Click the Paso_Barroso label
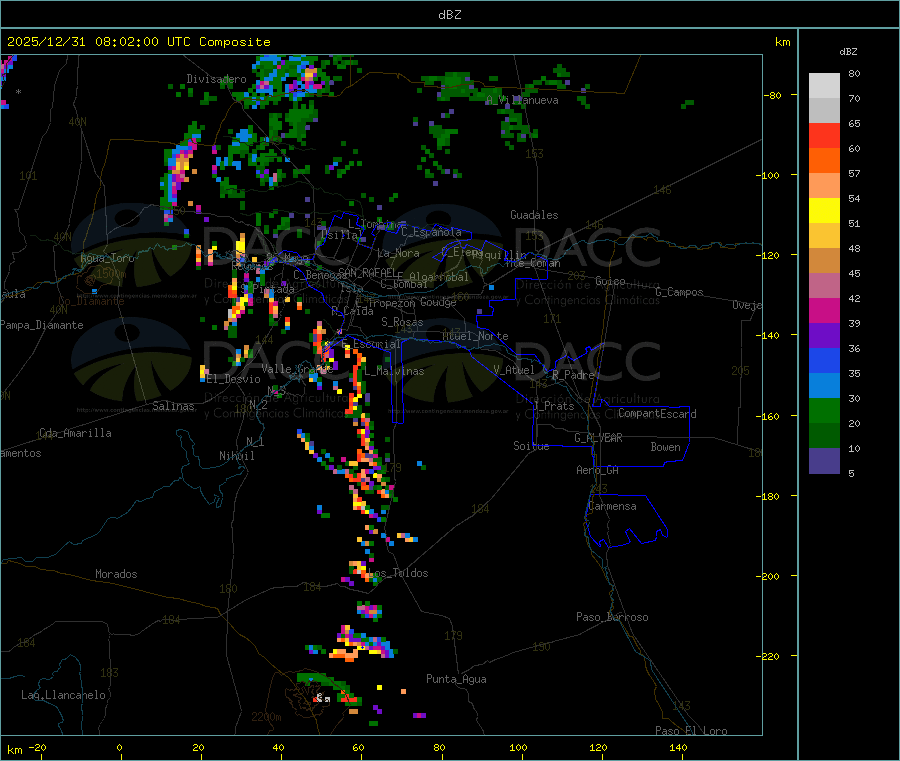This screenshot has height=761, width=900. click(612, 617)
